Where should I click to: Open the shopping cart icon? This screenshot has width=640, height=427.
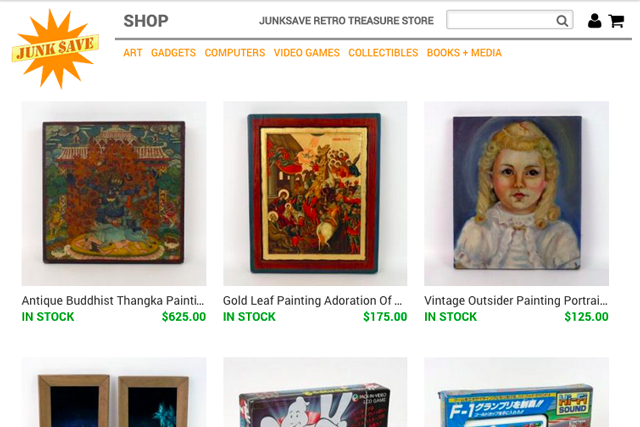616,20
